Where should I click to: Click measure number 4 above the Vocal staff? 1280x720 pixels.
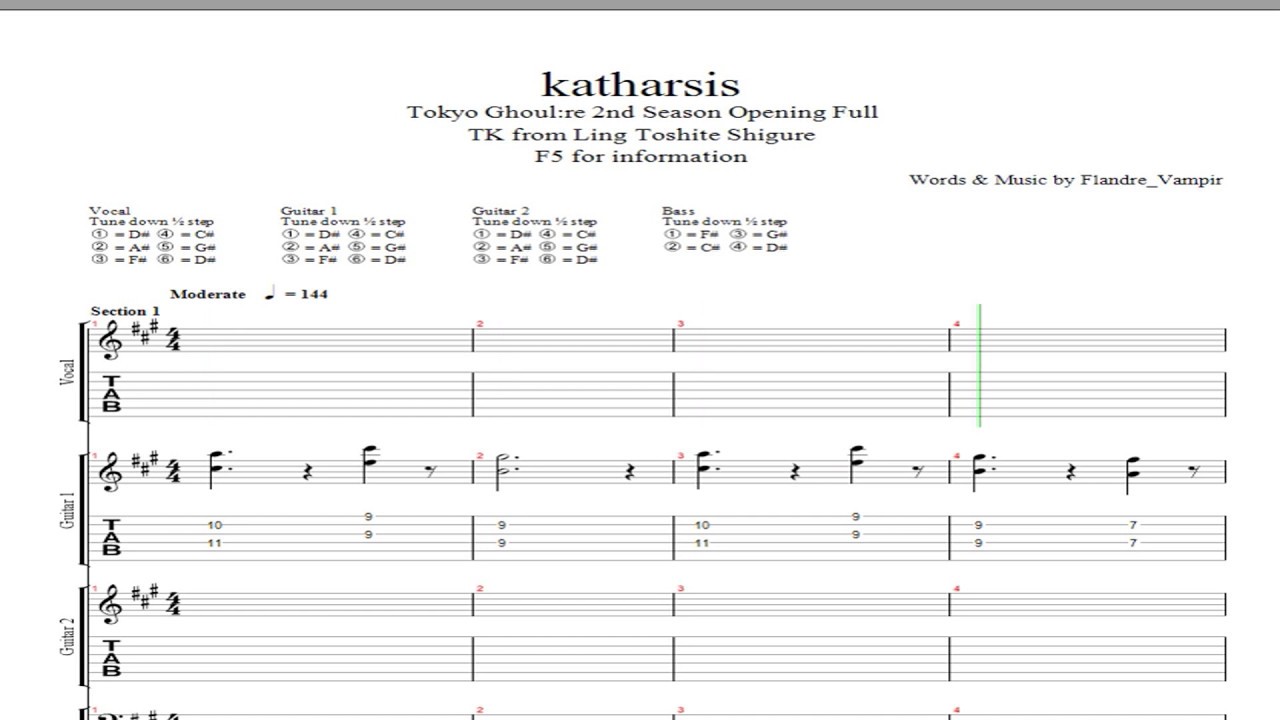(x=956, y=323)
